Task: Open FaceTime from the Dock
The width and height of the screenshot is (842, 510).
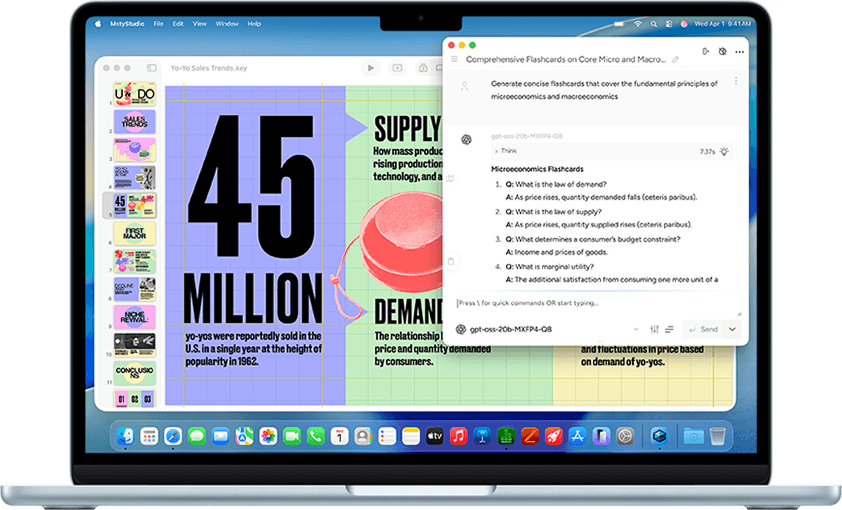Action: [x=292, y=436]
